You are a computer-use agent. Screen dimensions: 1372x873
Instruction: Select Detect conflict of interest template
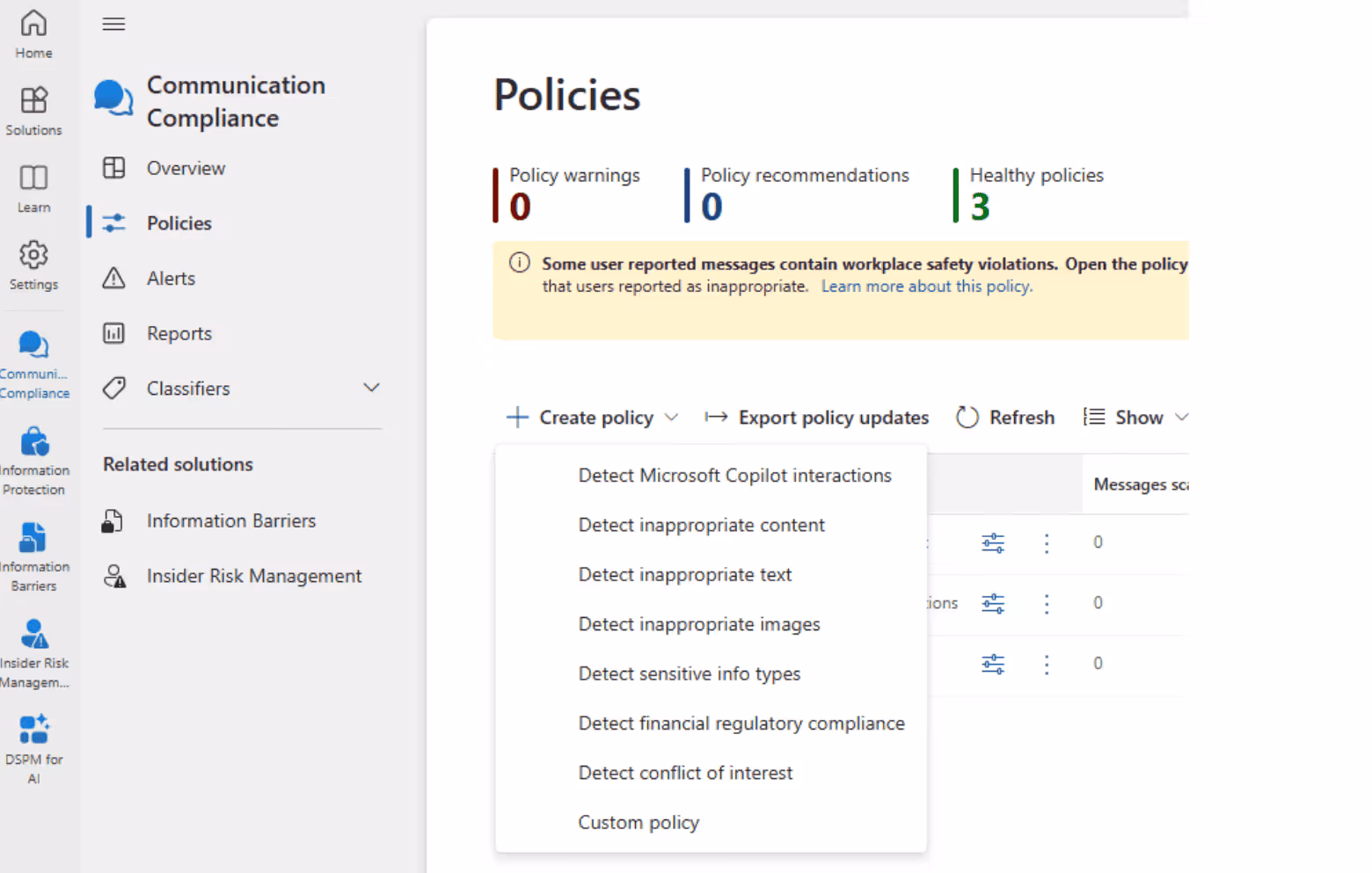(x=685, y=773)
